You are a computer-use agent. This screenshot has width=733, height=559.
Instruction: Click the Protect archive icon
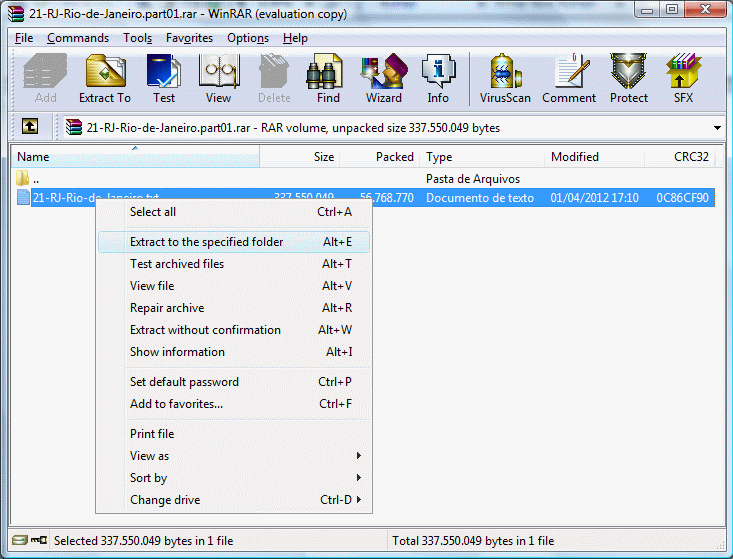pos(629,79)
